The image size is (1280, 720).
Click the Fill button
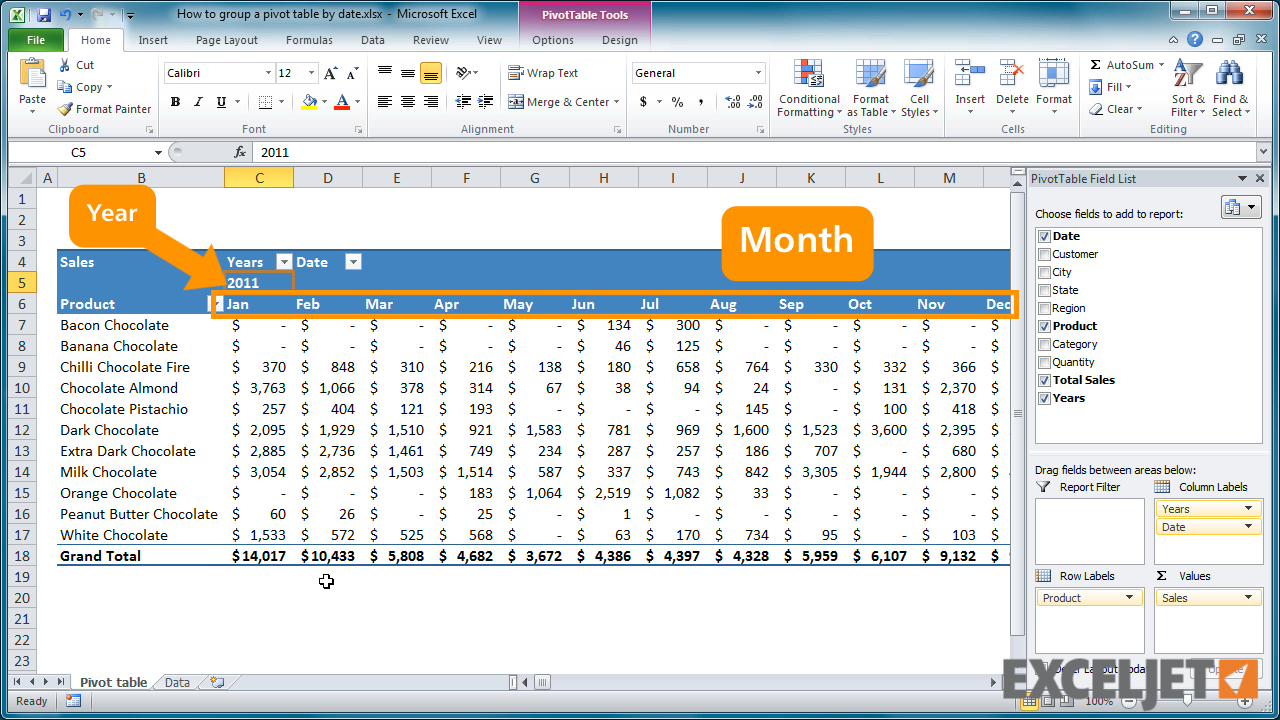1109,87
